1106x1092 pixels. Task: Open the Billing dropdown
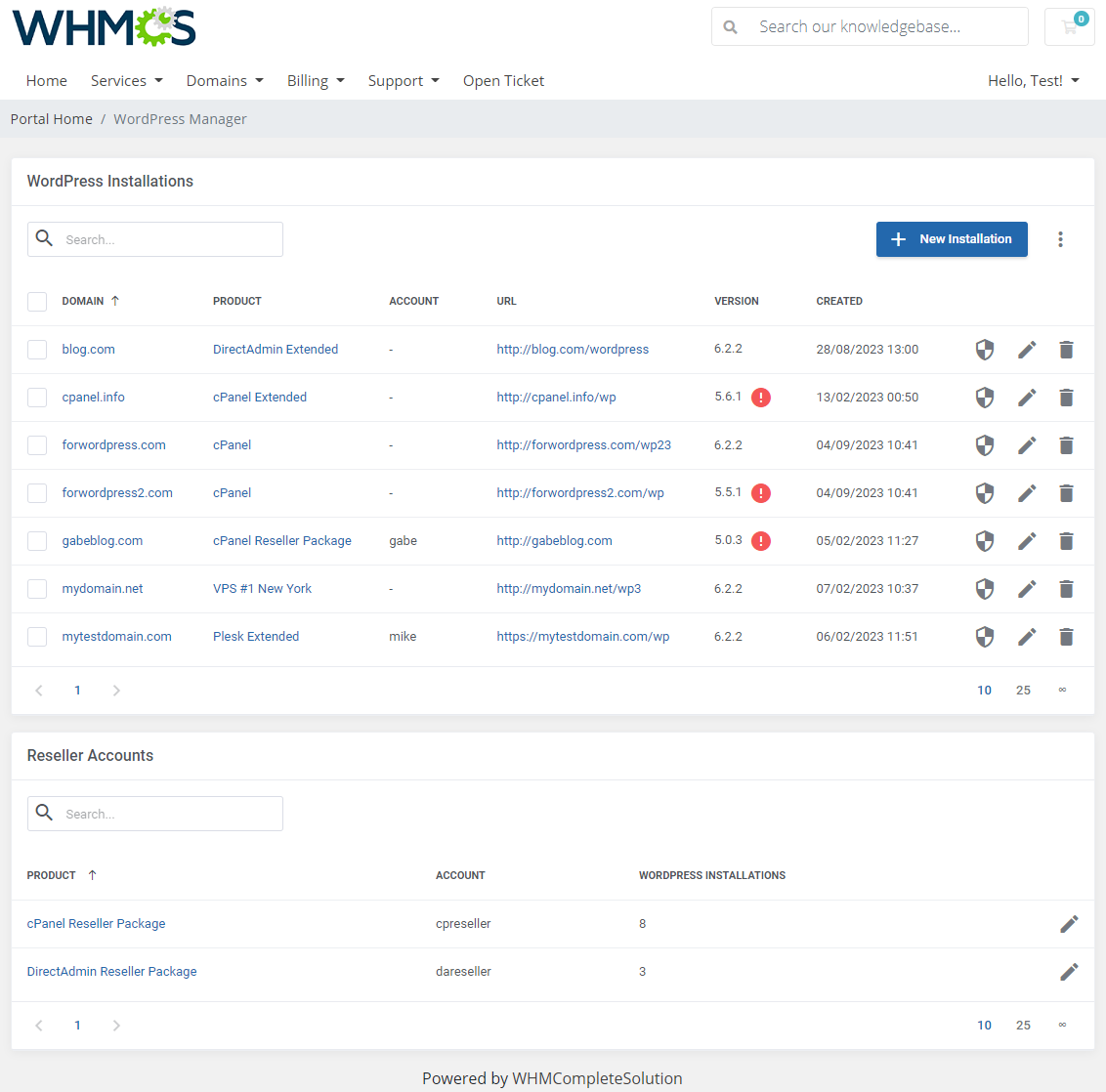pos(315,80)
